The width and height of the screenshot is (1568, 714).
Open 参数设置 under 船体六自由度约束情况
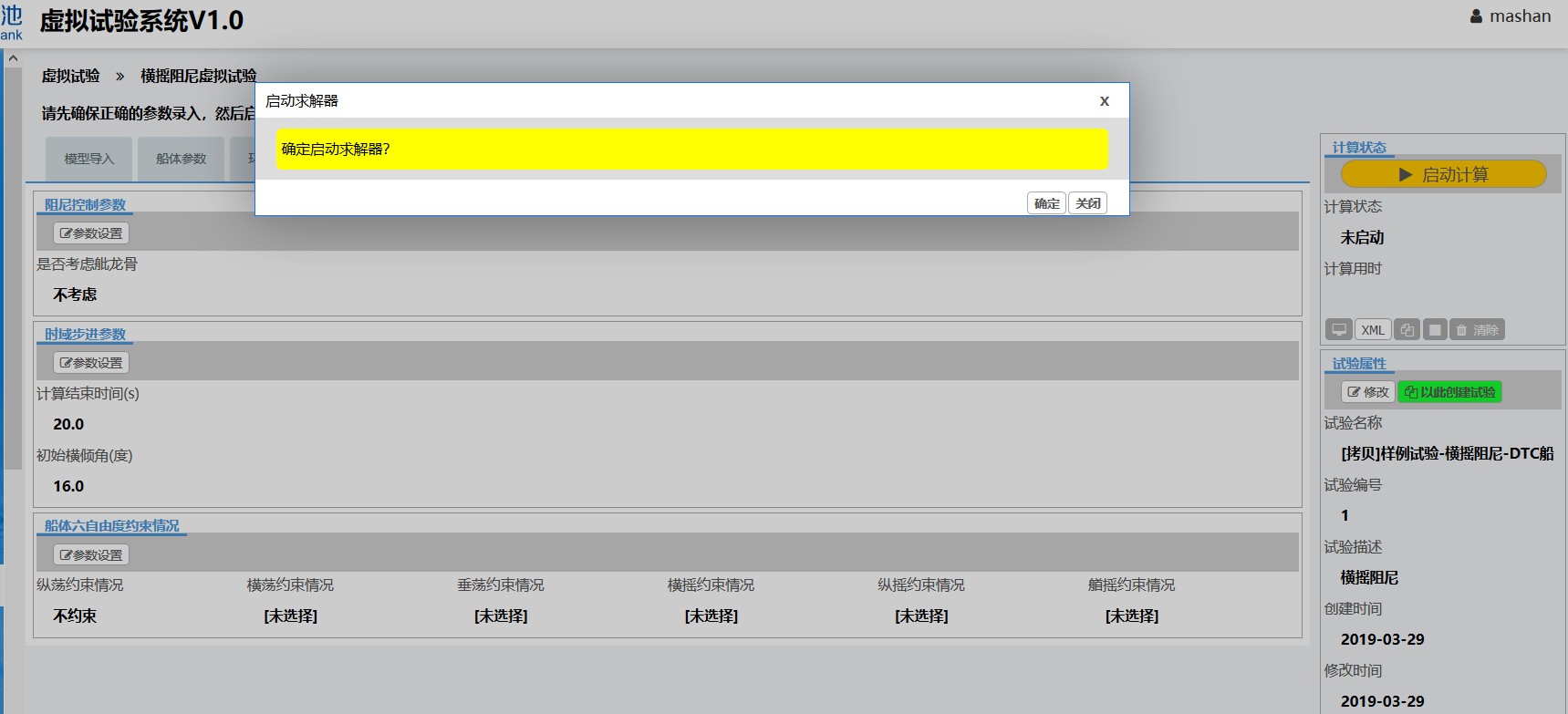[91, 555]
